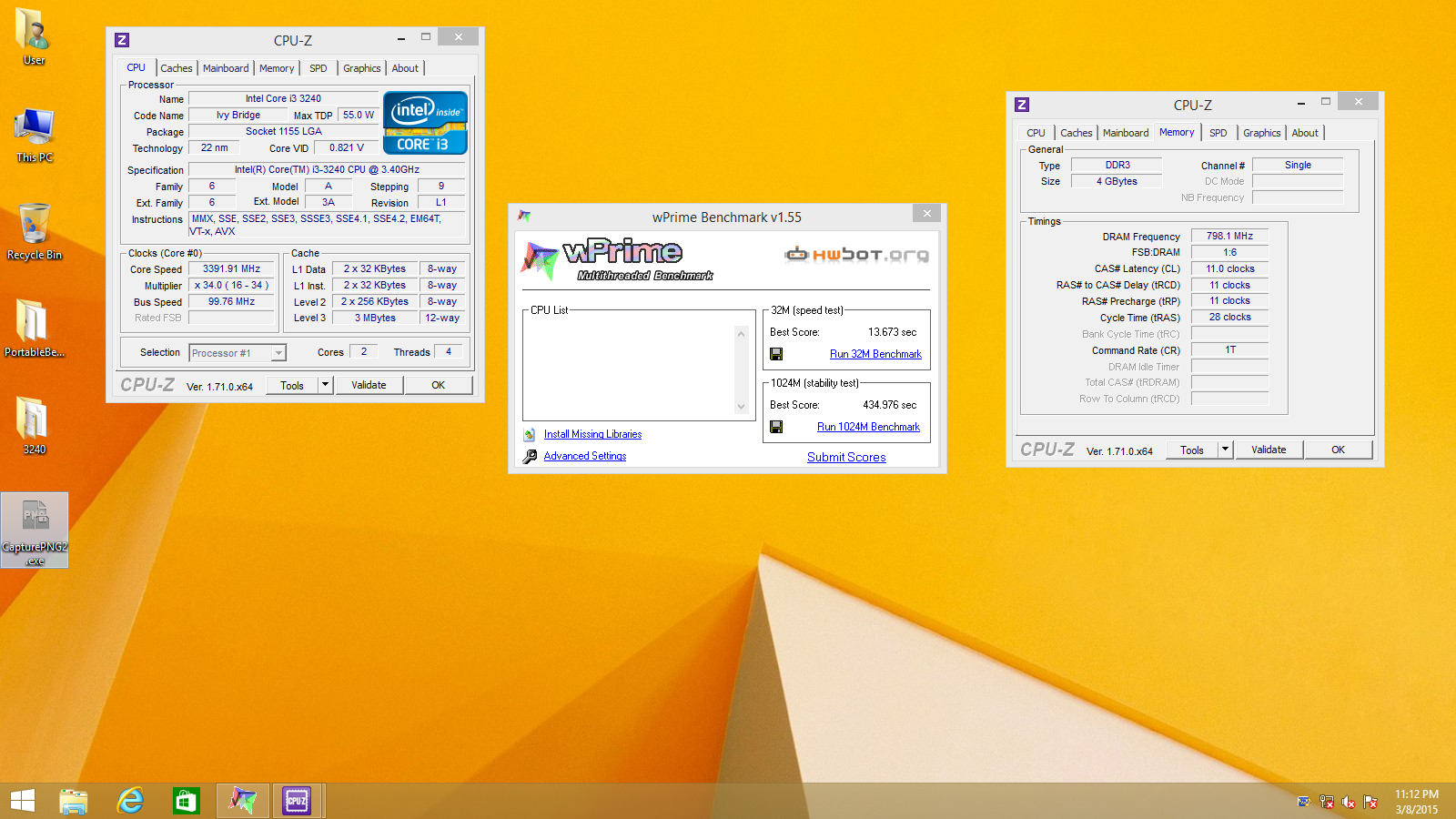Click the DRAM Frequency value 798.1 MHz
This screenshot has height=819, width=1456.
click(x=1229, y=237)
